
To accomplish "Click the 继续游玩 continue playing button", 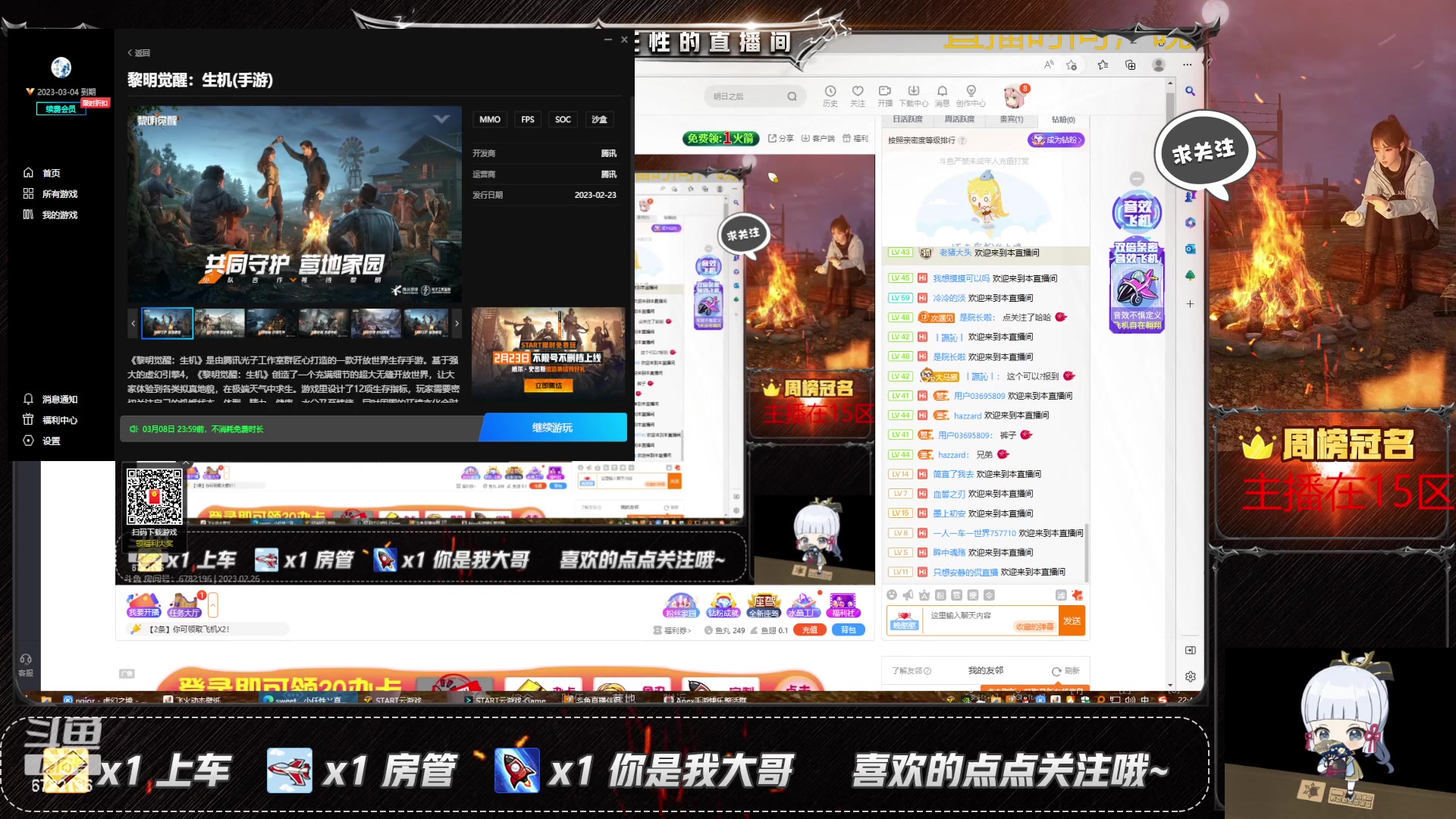I will pyautogui.click(x=552, y=428).
